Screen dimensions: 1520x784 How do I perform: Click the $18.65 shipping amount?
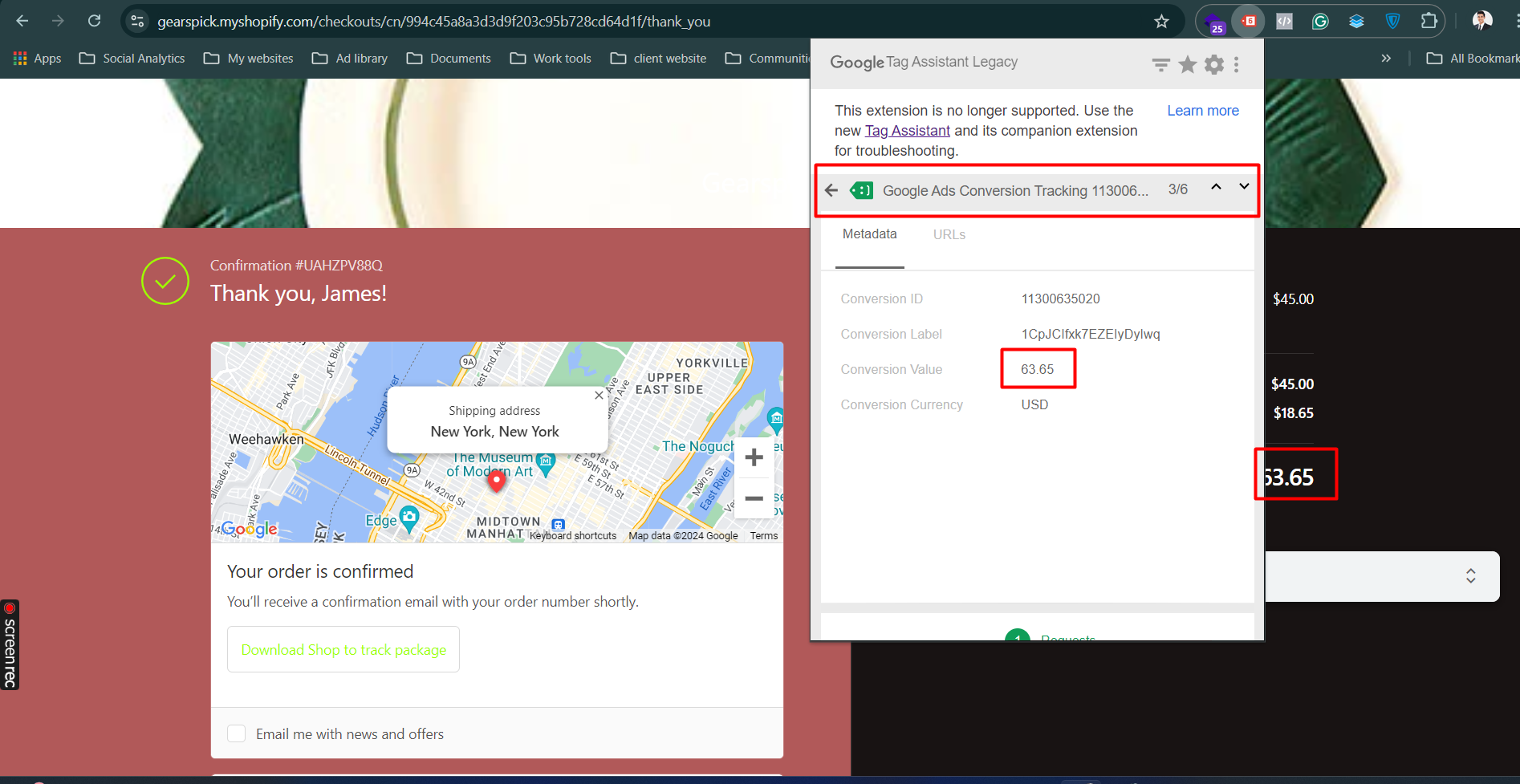pyautogui.click(x=1293, y=413)
